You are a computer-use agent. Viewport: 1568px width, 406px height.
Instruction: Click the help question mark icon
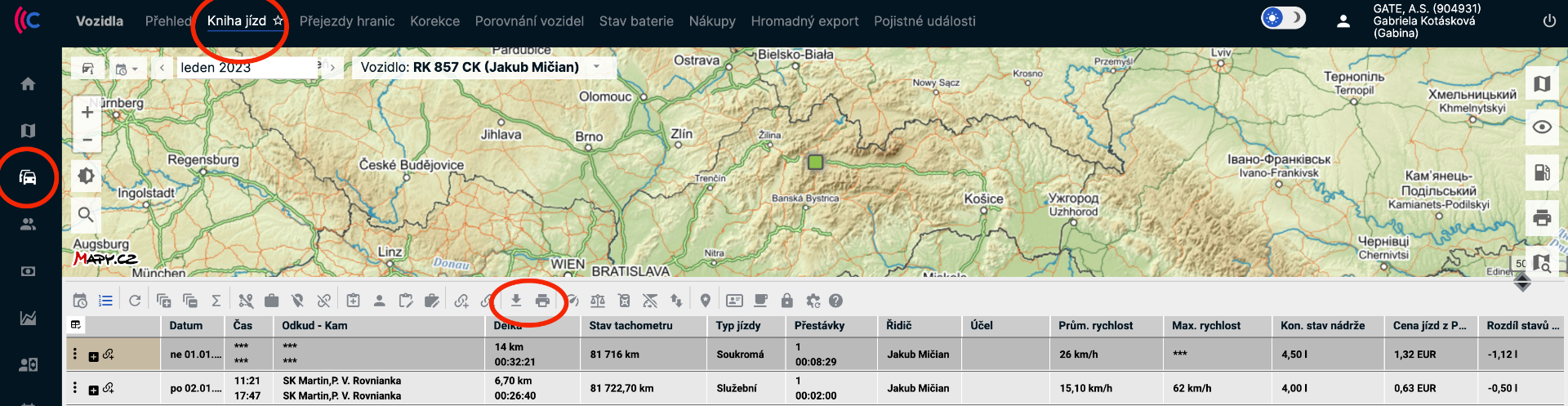coord(835,301)
